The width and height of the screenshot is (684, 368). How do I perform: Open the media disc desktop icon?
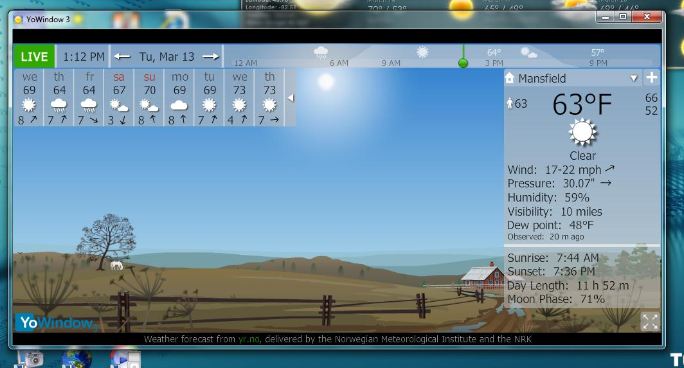click(x=125, y=359)
